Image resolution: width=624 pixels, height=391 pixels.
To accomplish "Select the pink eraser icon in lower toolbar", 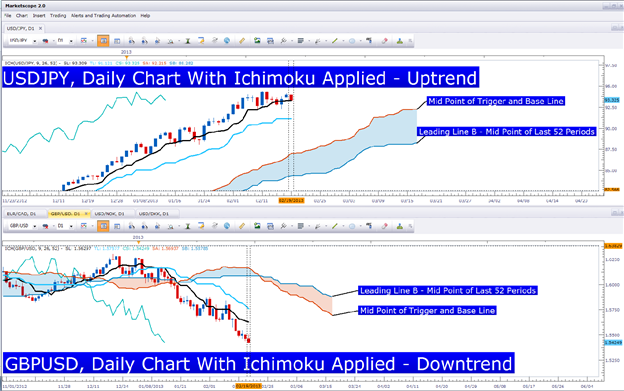I will point(384,226).
